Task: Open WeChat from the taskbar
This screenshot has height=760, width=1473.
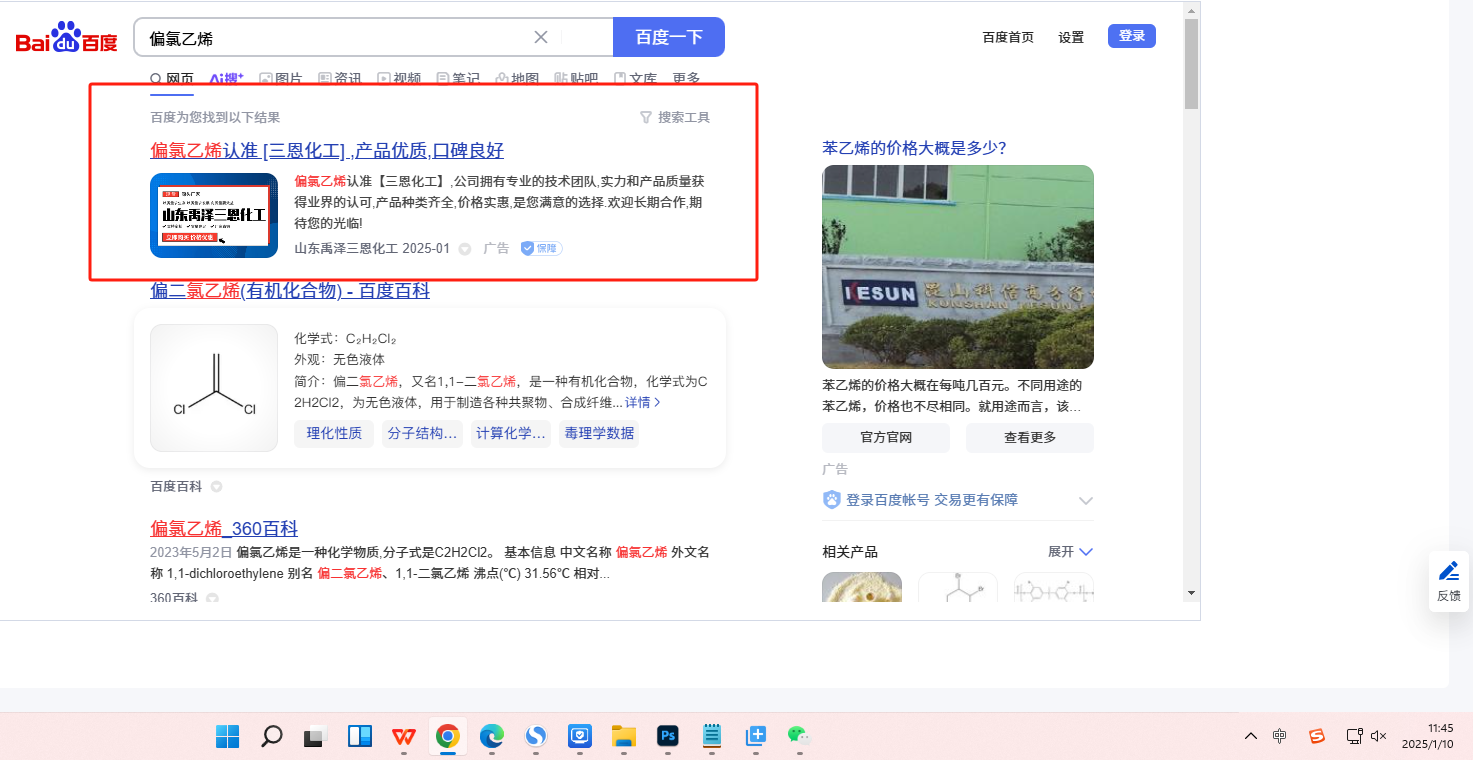Action: pos(797,737)
